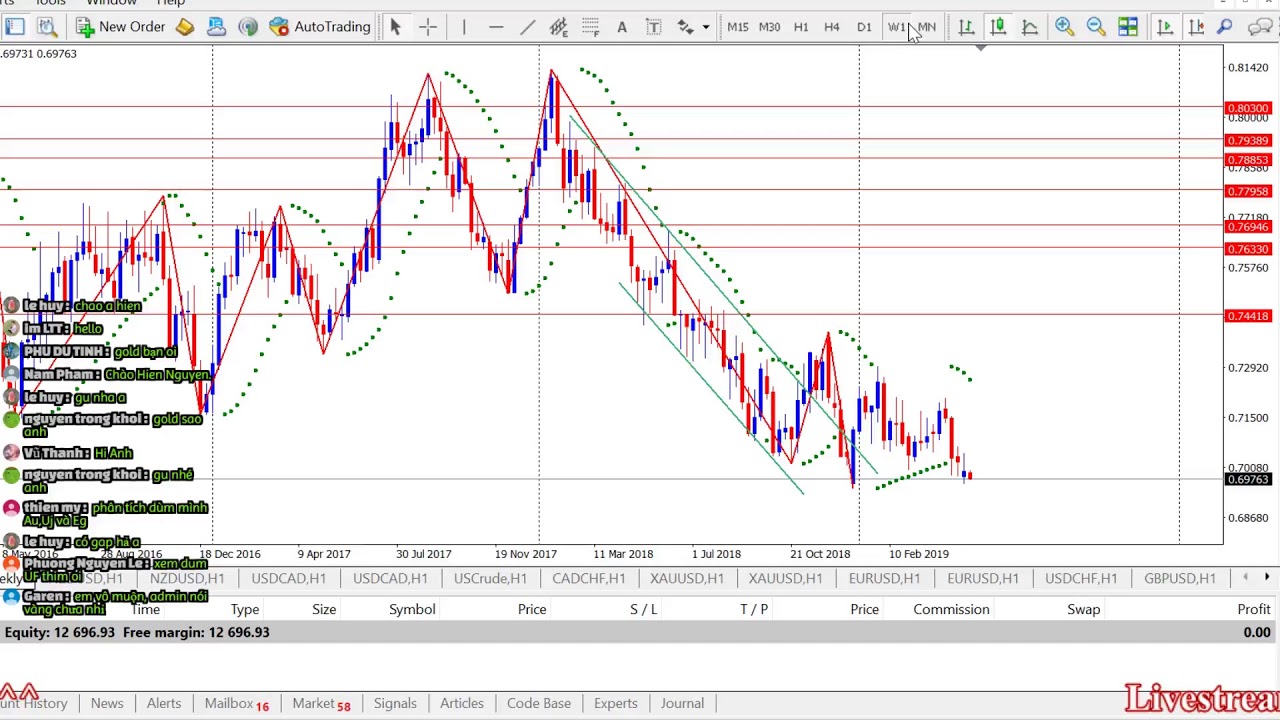This screenshot has height=720, width=1280.
Task: Open the Experts terminal tab
Action: click(x=616, y=703)
